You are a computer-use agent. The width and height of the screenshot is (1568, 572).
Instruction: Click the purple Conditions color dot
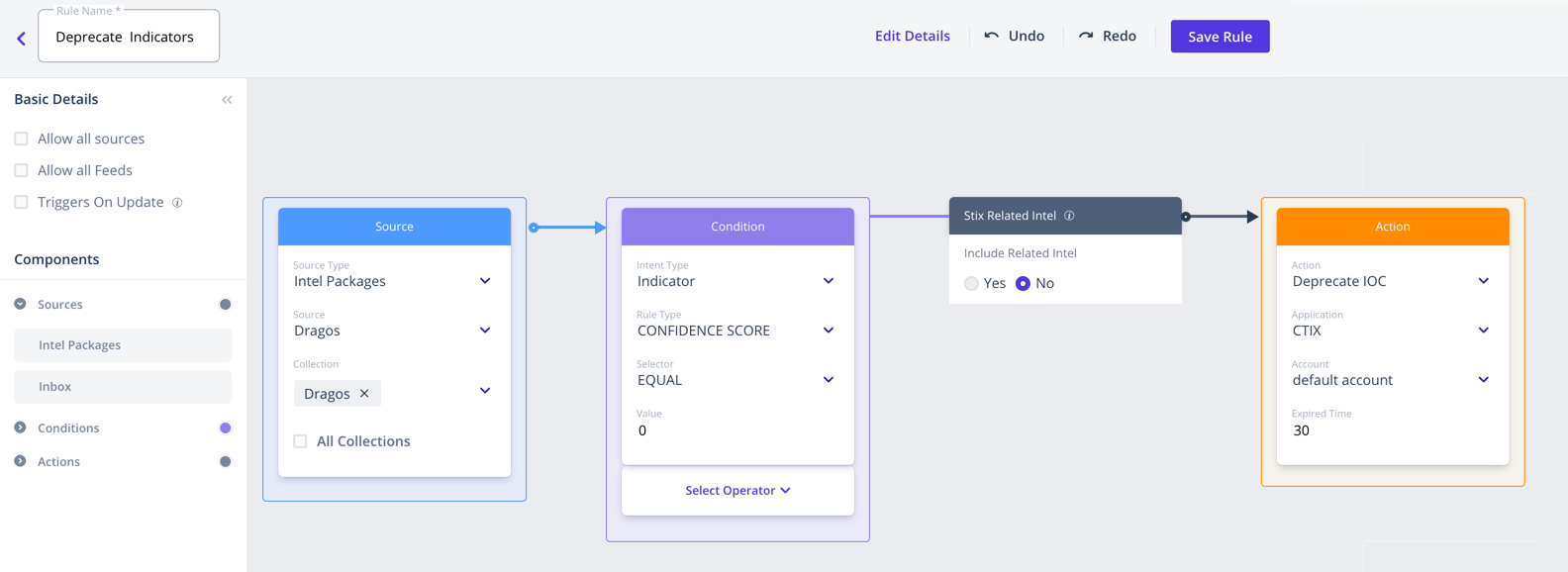[x=225, y=429]
